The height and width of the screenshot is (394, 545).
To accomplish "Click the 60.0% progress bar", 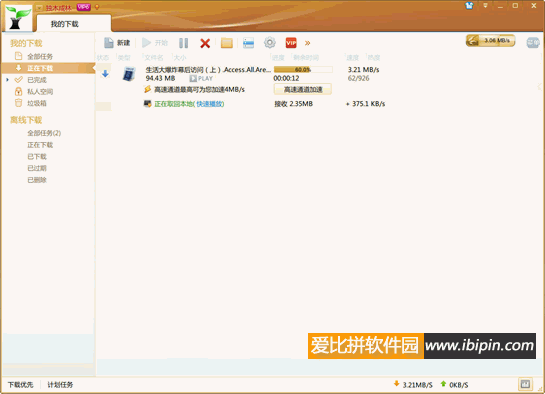I will click(303, 69).
